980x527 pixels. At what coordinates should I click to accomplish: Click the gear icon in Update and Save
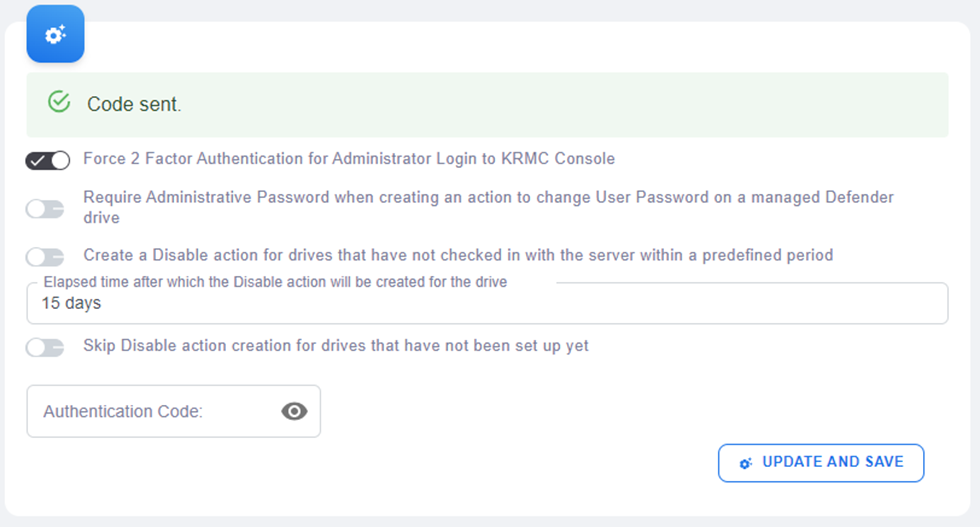[x=745, y=463]
